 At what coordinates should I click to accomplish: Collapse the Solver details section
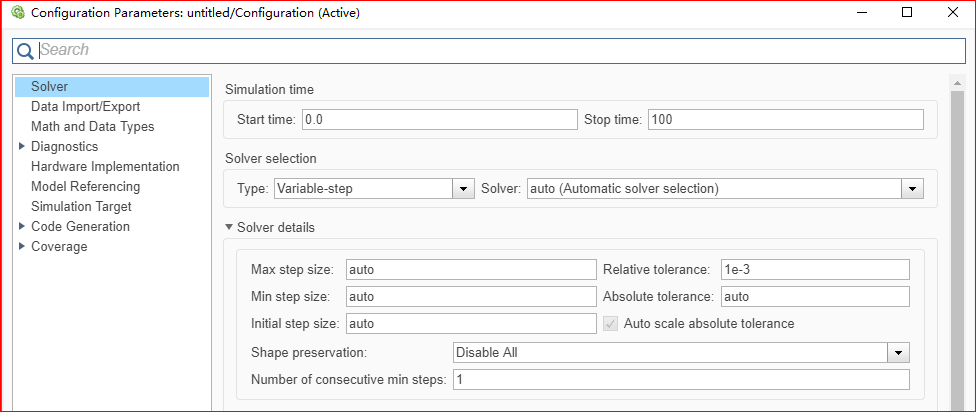click(x=230, y=227)
